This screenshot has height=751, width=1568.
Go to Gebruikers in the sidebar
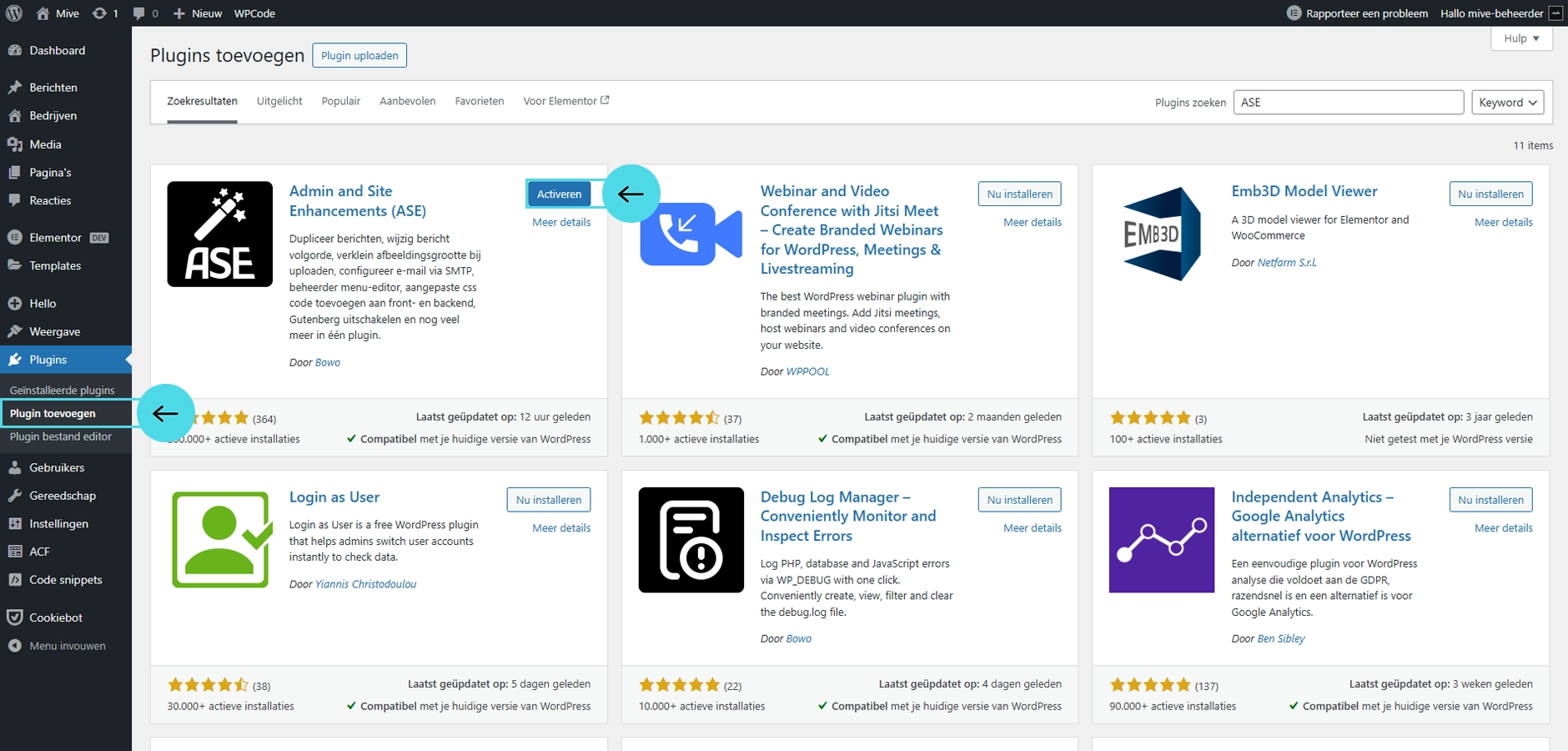click(x=57, y=467)
